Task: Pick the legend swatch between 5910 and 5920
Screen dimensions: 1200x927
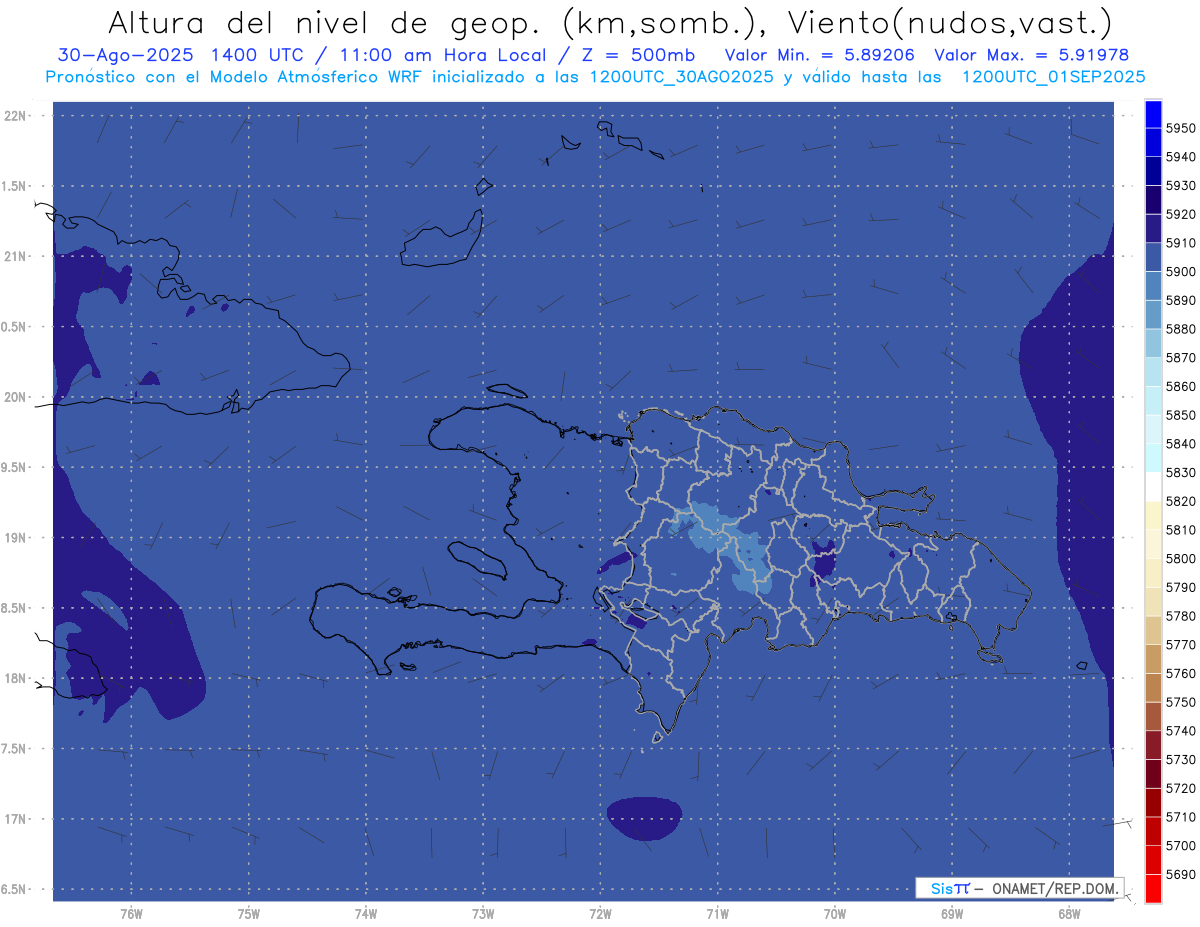Action: coord(1153,228)
